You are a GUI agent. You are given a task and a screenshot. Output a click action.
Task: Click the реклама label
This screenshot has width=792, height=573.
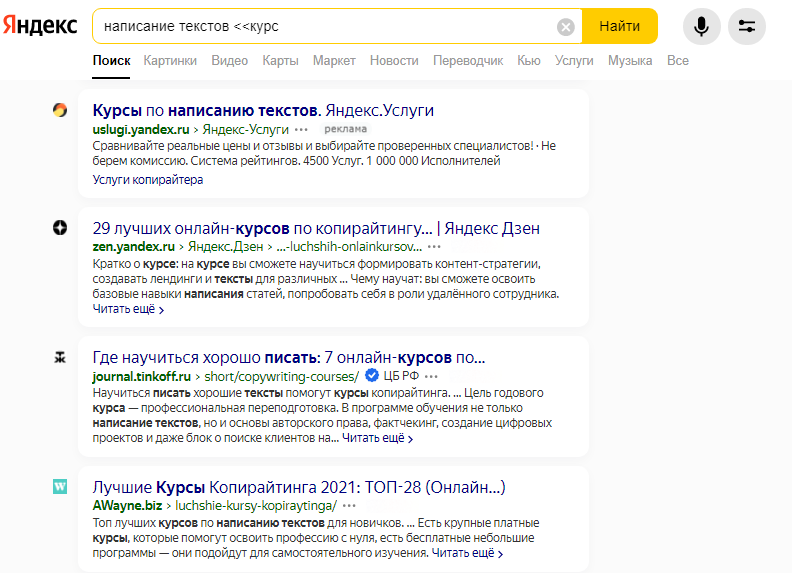coord(345,129)
